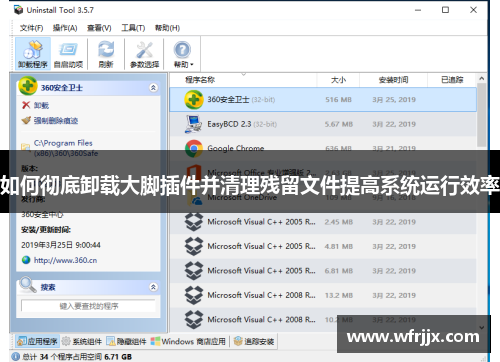Select Visual C++ 2005 name in 4.81 MB row

pyautogui.click(x=261, y=246)
